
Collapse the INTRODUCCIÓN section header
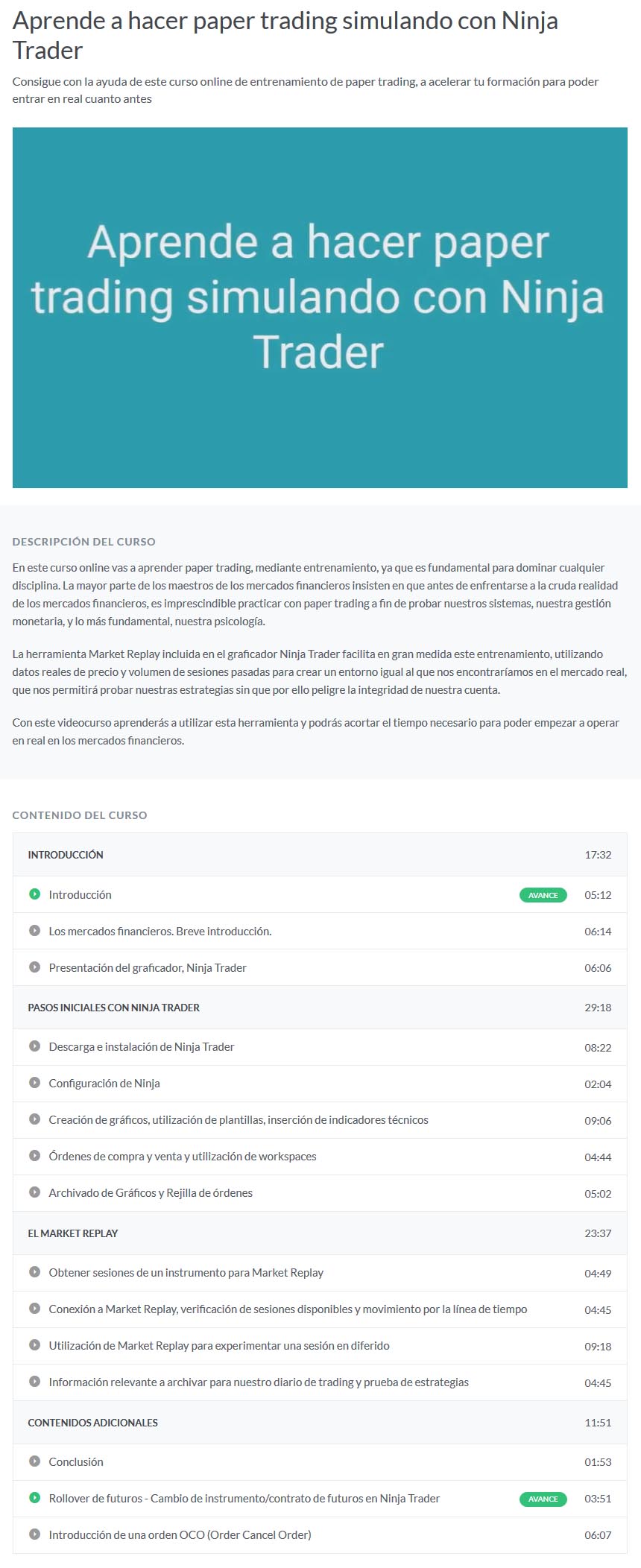[x=320, y=855]
